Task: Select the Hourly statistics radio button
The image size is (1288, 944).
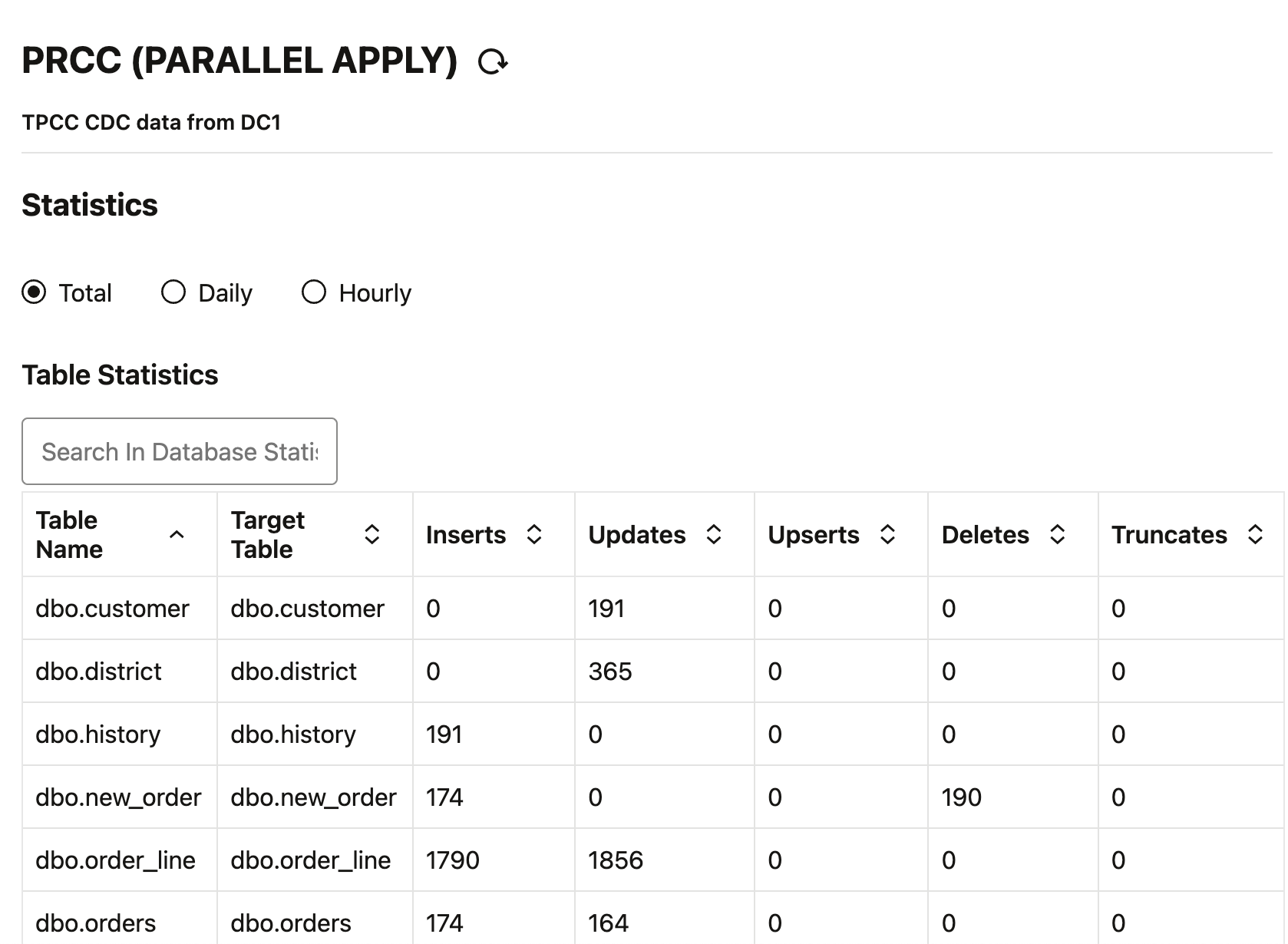Action: pos(314,292)
